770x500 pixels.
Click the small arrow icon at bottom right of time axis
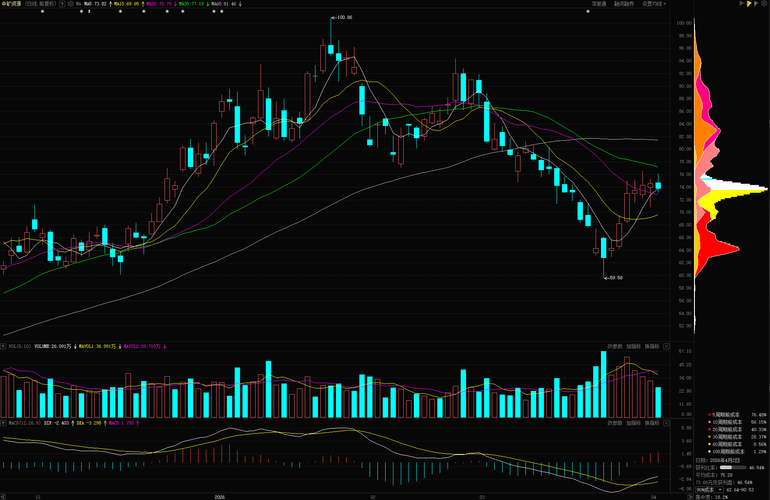coord(690,497)
